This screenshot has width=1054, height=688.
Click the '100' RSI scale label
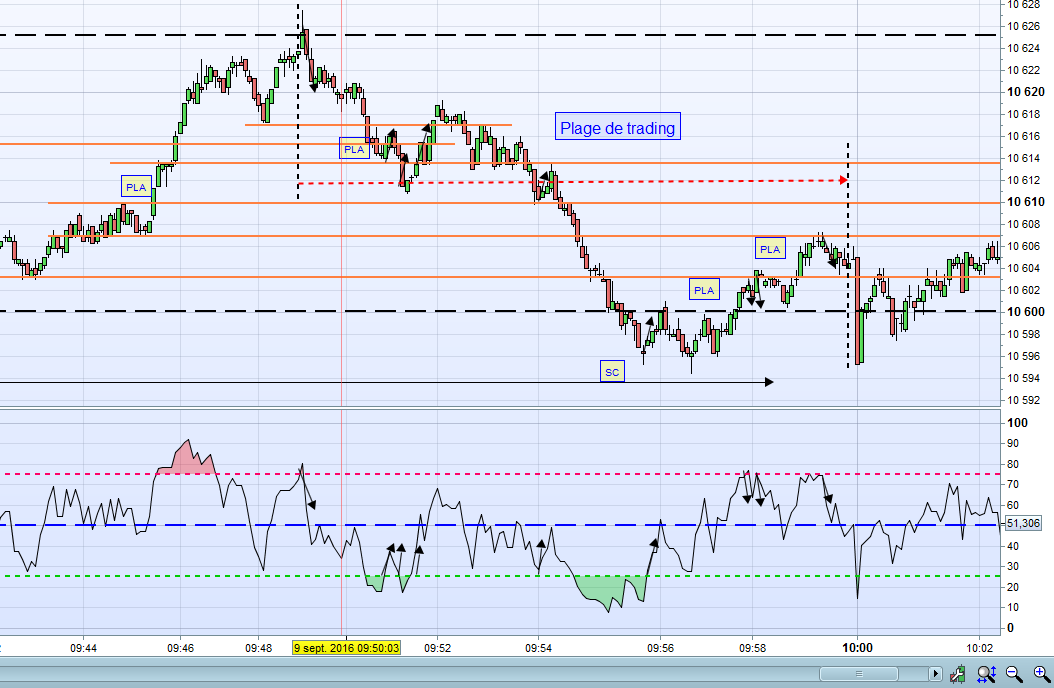(x=1017, y=423)
